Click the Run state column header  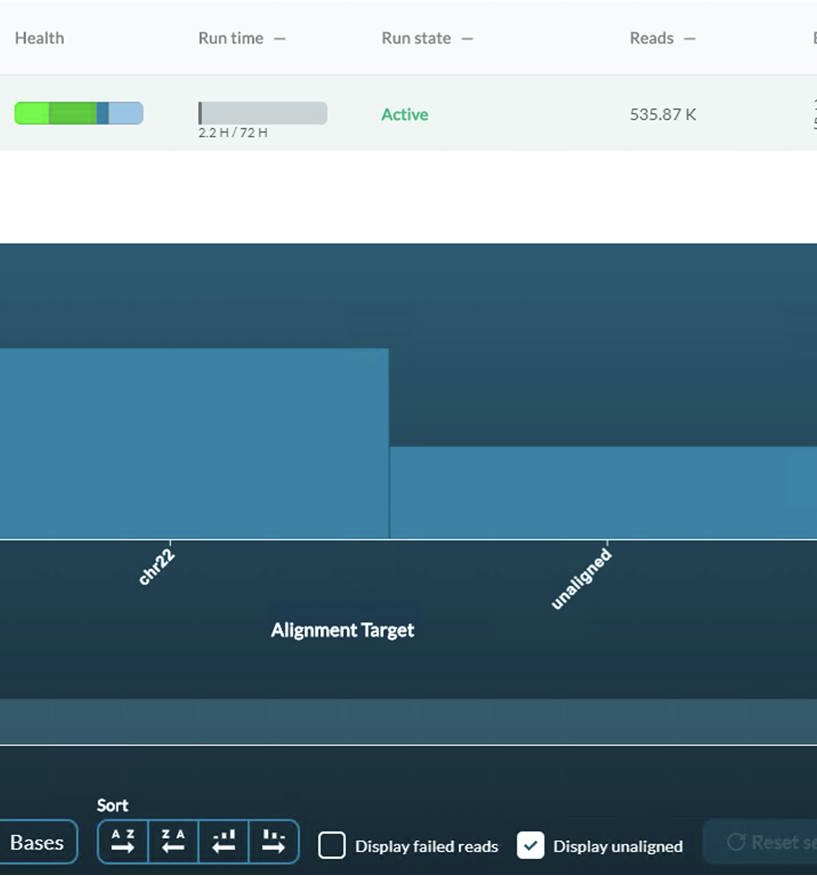[x=416, y=38]
